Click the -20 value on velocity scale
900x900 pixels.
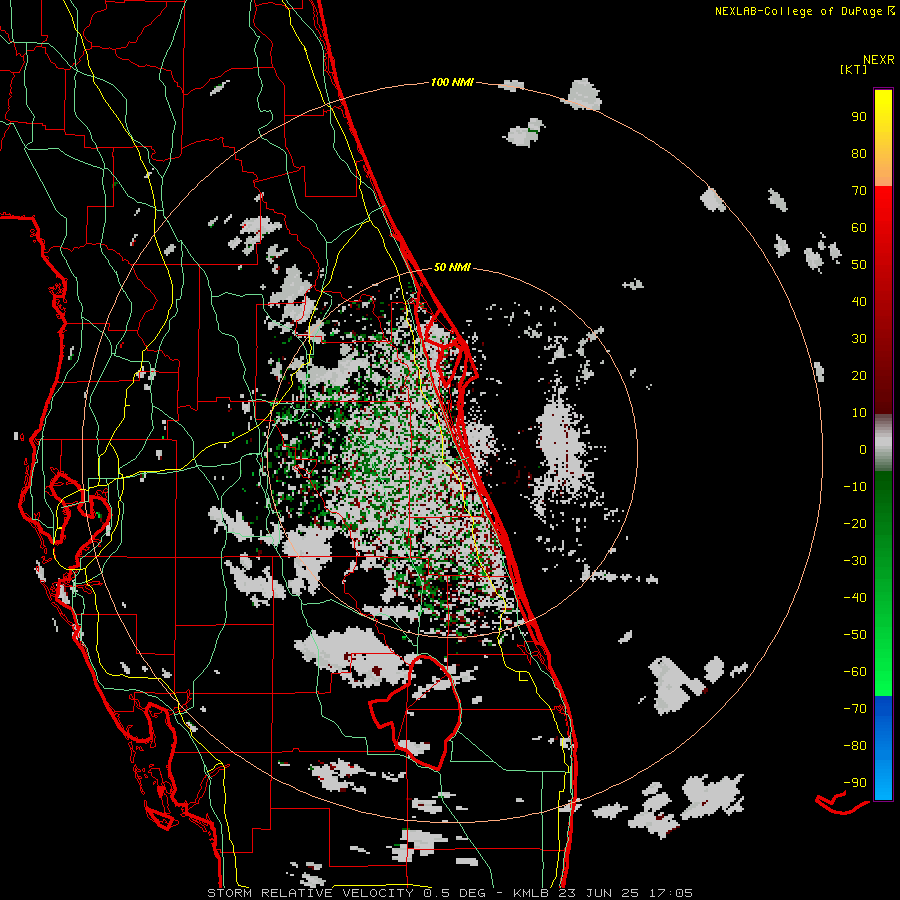[855, 524]
